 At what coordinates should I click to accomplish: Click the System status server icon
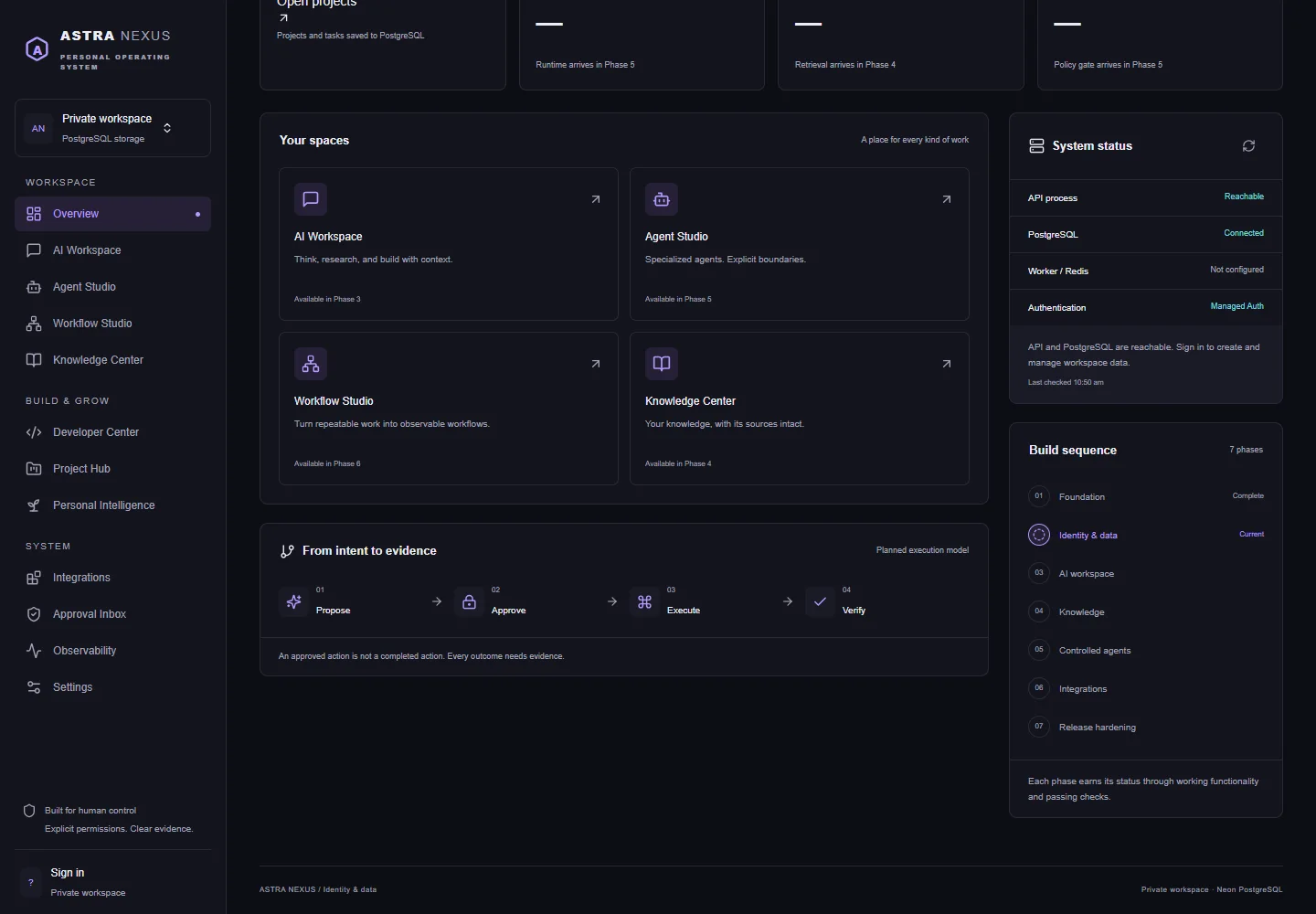pos(1036,146)
